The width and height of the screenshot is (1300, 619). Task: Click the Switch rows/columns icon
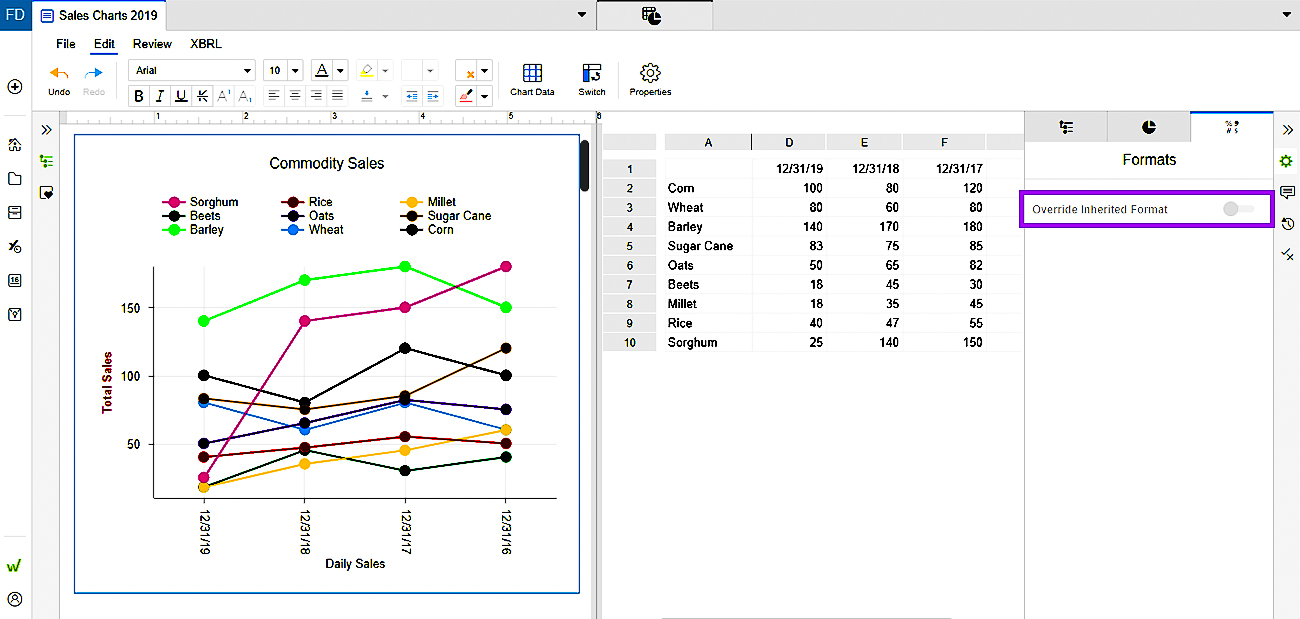coord(591,78)
